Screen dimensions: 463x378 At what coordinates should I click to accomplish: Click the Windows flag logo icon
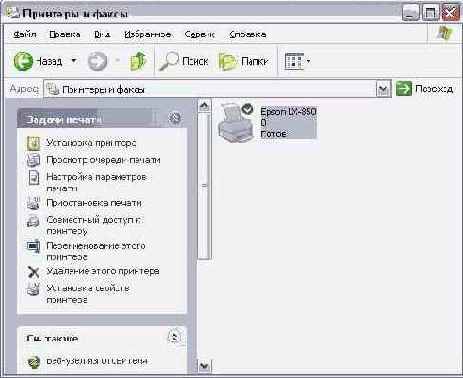[444, 34]
